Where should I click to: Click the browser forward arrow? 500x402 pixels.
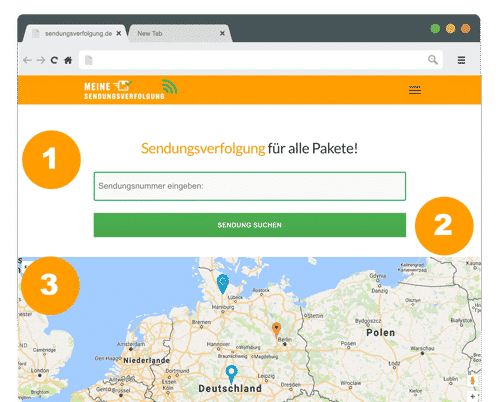[41, 60]
